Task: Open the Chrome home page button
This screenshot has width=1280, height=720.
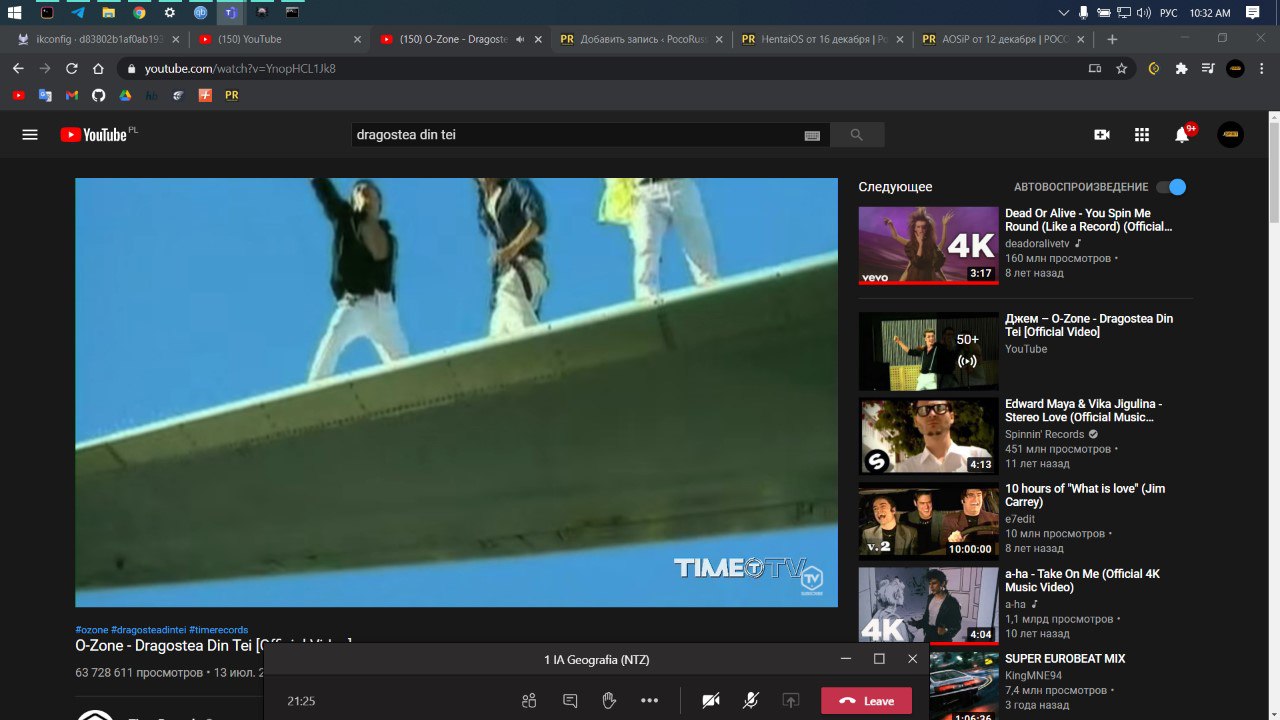Action: (98, 69)
